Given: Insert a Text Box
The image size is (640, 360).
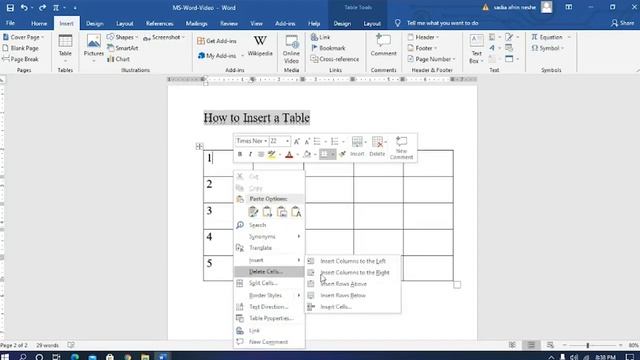Looking at the screenshot, I should click(x=476, y=49).
